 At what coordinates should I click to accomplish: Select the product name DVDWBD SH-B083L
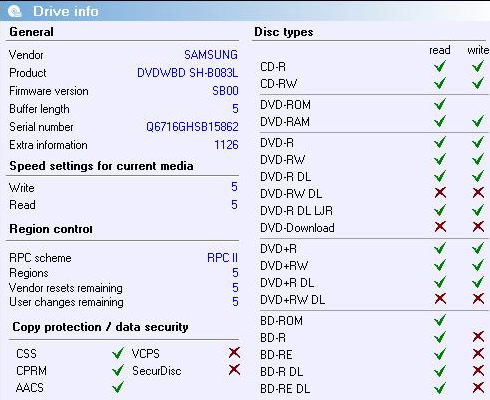pos(188,73)
